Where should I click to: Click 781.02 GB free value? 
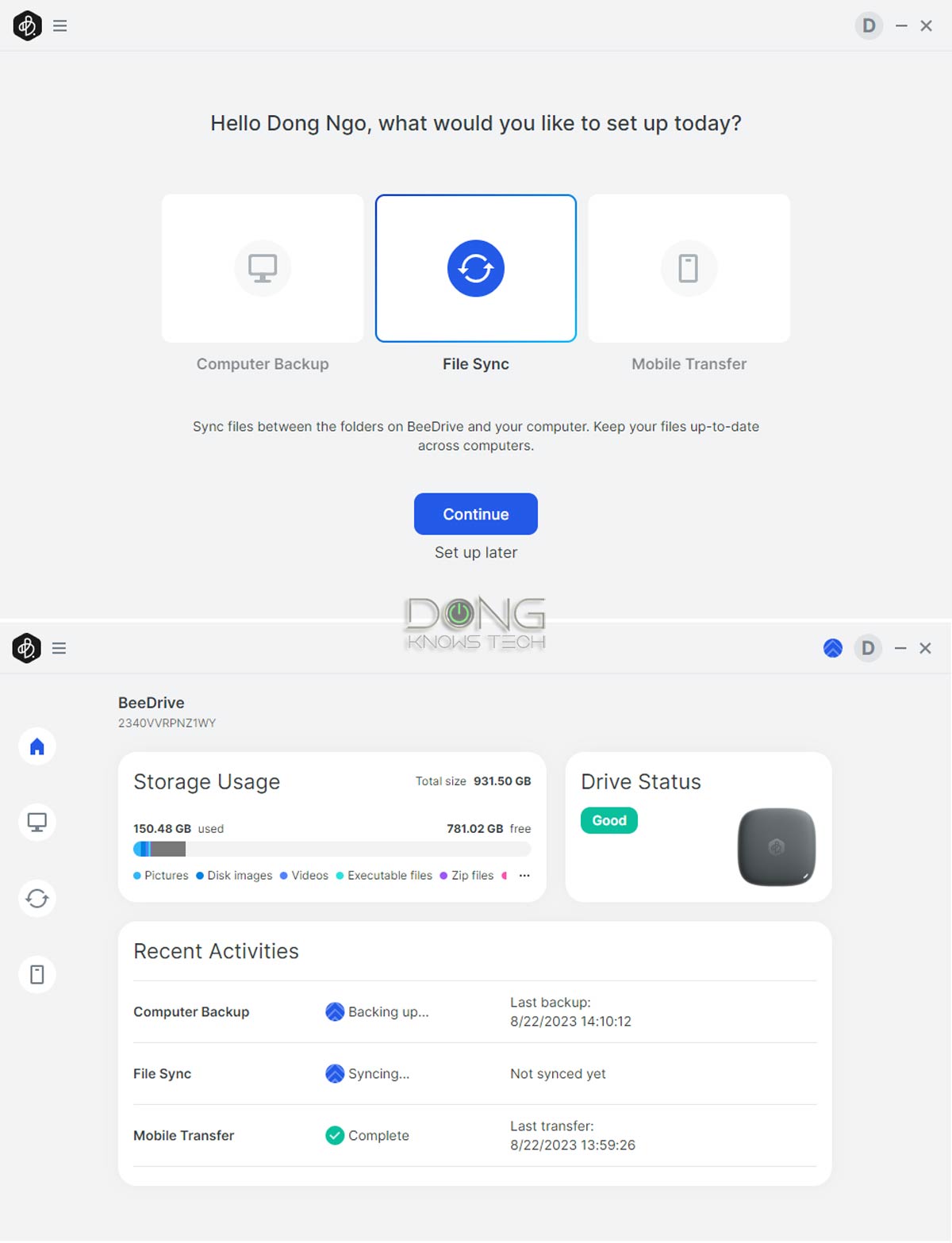pyautogui.click(x=474, y=829)
